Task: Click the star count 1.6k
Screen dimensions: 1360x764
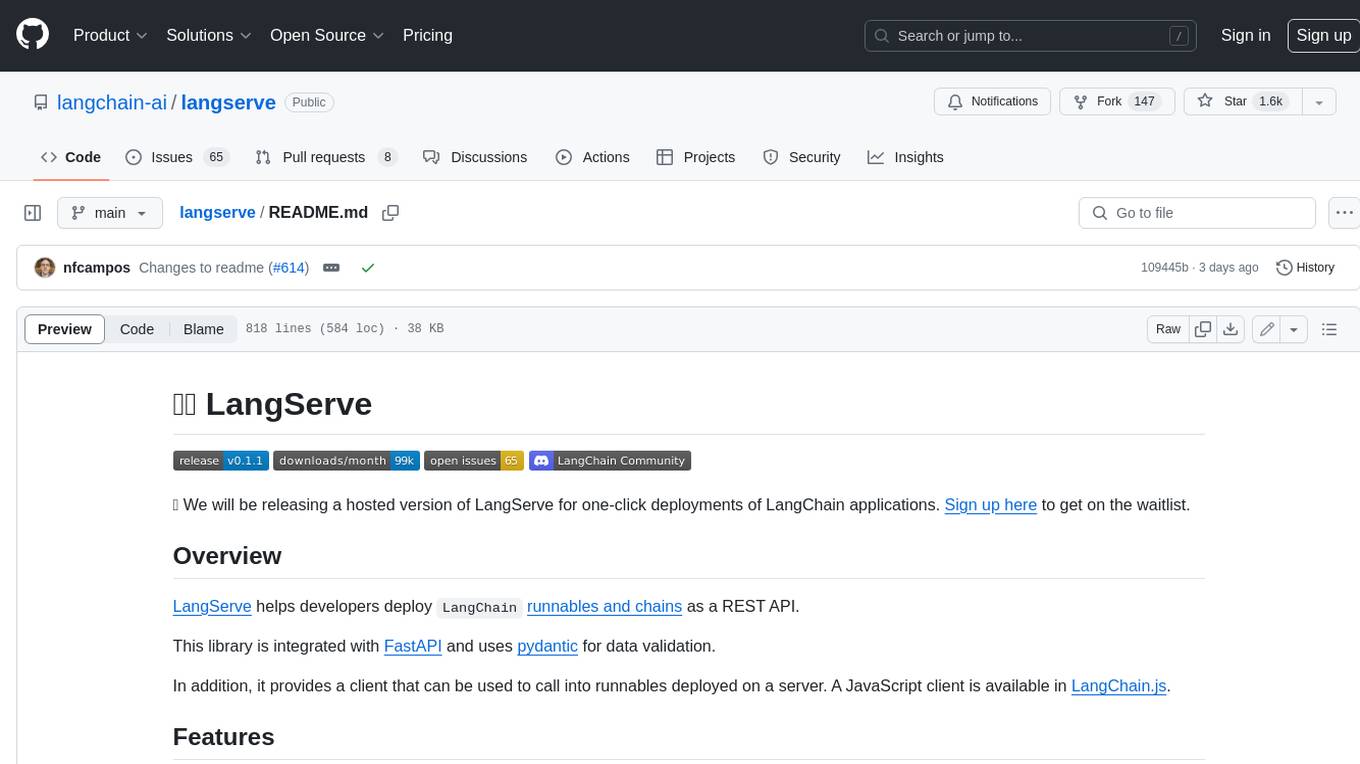Action: (x=1271, y=101)
